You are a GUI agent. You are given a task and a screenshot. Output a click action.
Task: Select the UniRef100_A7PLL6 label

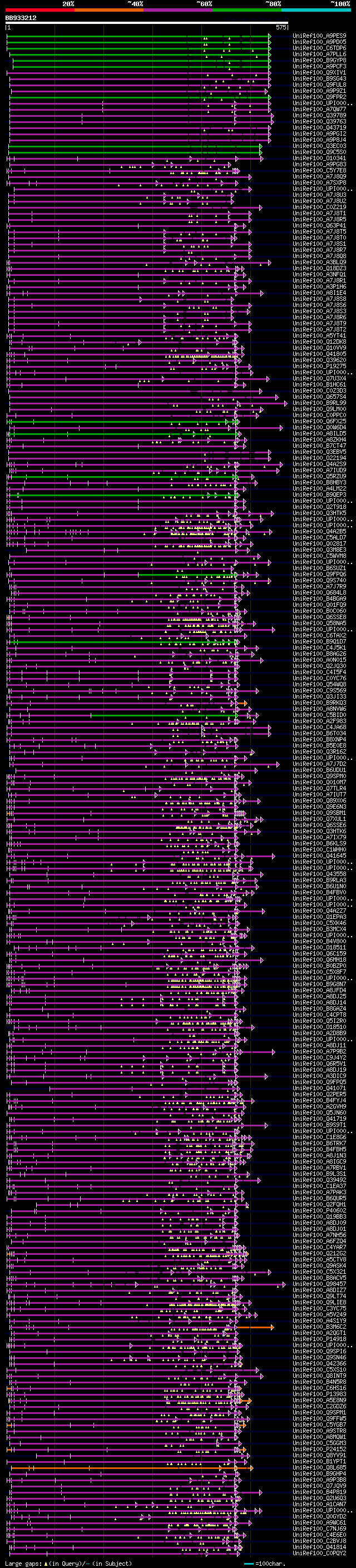[x=319, y=54]
